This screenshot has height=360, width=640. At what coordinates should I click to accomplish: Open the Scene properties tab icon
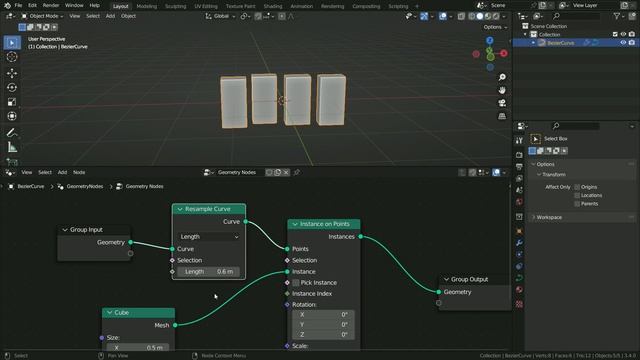pyautogui.click(x=519, y=190)
